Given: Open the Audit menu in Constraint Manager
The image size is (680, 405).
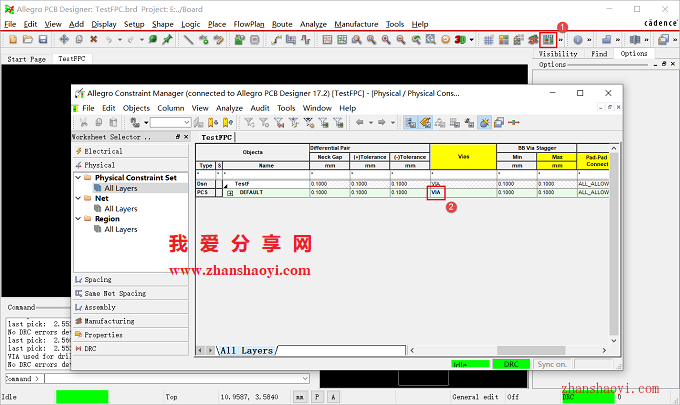Looking at the screenshot, I should (x=260, y=108).
